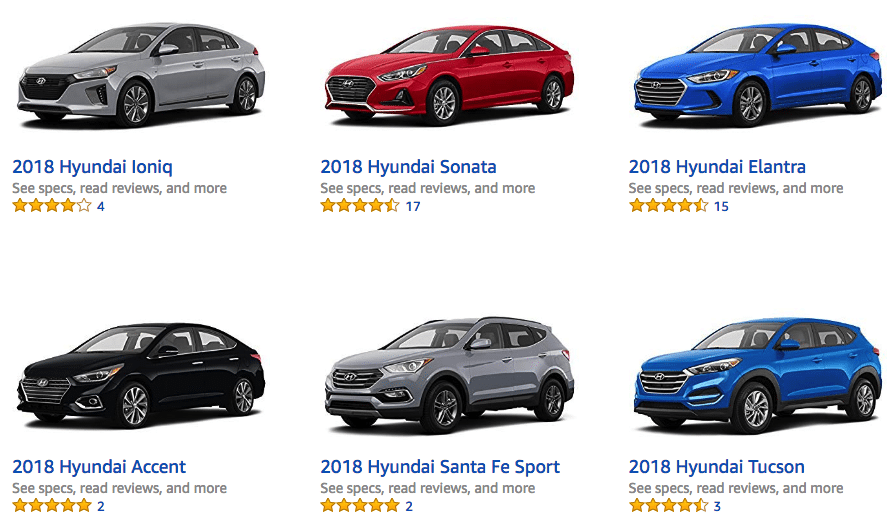
Task: Click the Accent five-star rating icons
Action: (x=52, y=506)
